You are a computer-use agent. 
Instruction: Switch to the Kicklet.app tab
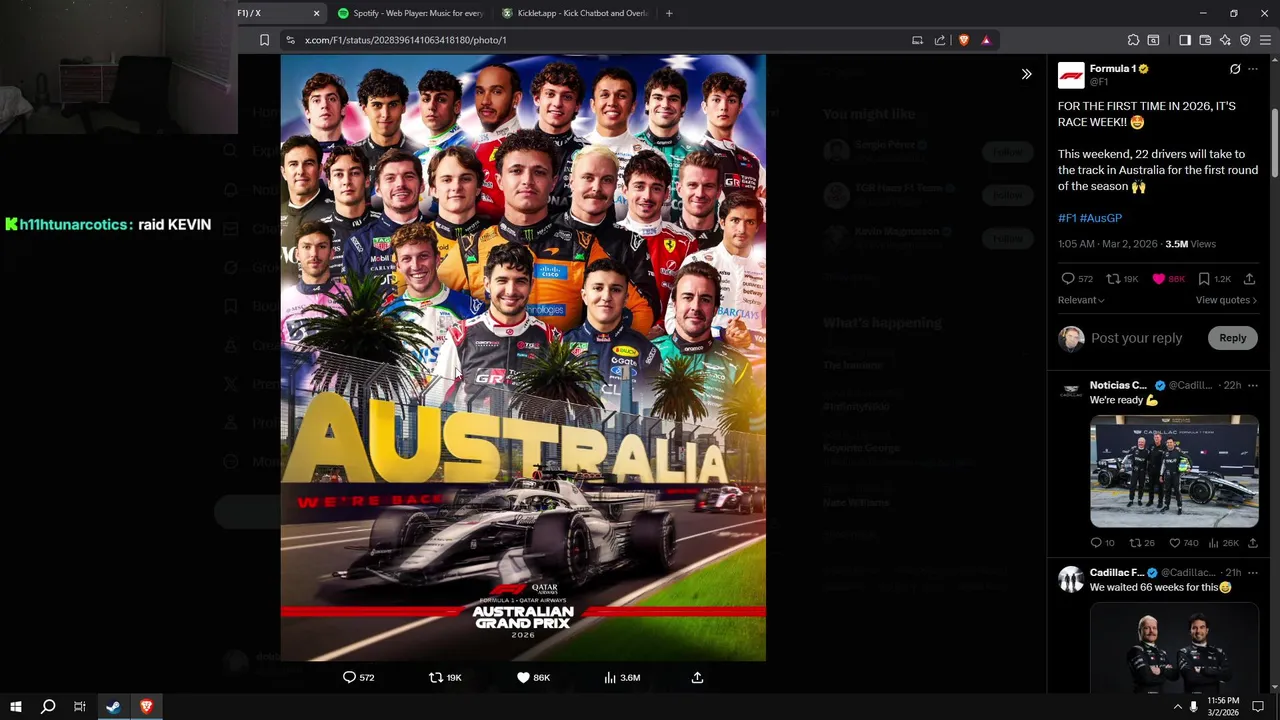575,13
